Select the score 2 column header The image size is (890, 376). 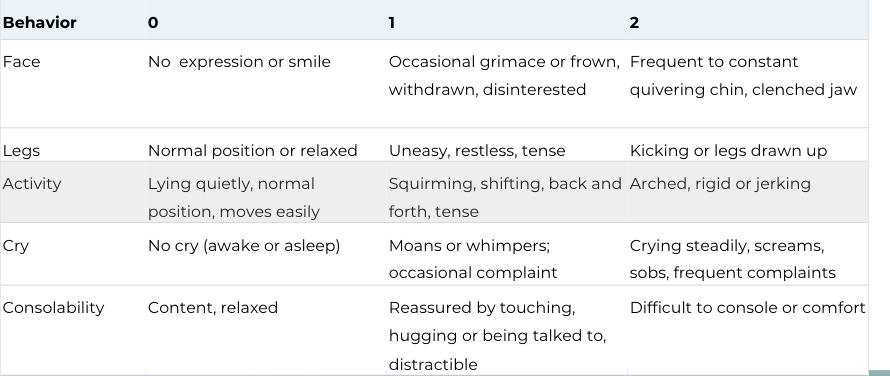pyautogui.click(x=634, y=23)
